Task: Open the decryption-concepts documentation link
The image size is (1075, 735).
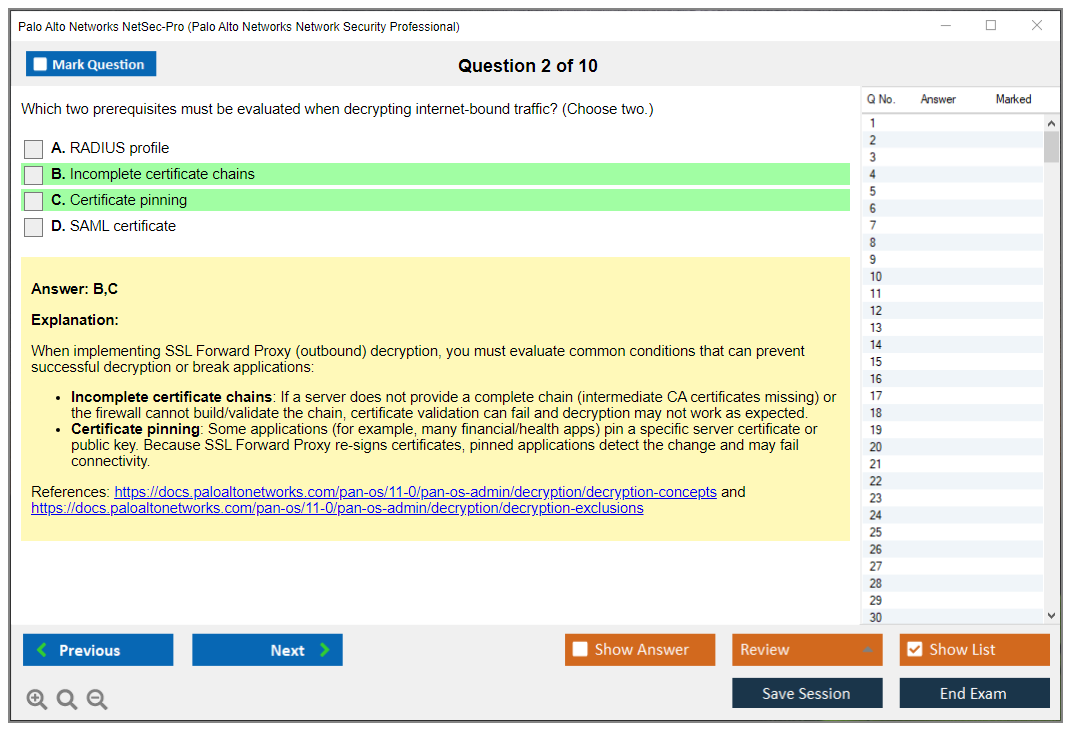Action: pos(415,492)
